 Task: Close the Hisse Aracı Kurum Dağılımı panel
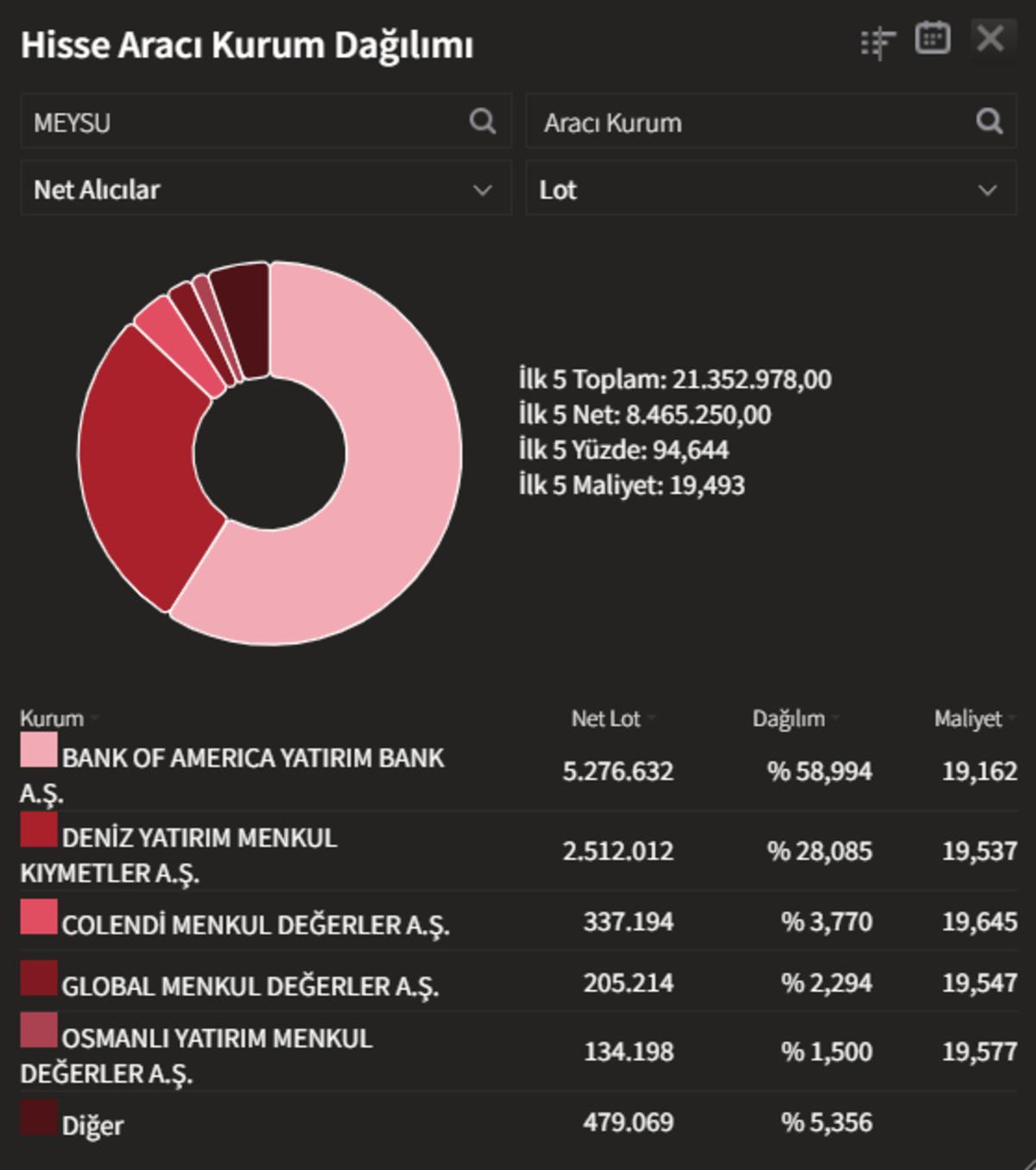tap(990, 39)
